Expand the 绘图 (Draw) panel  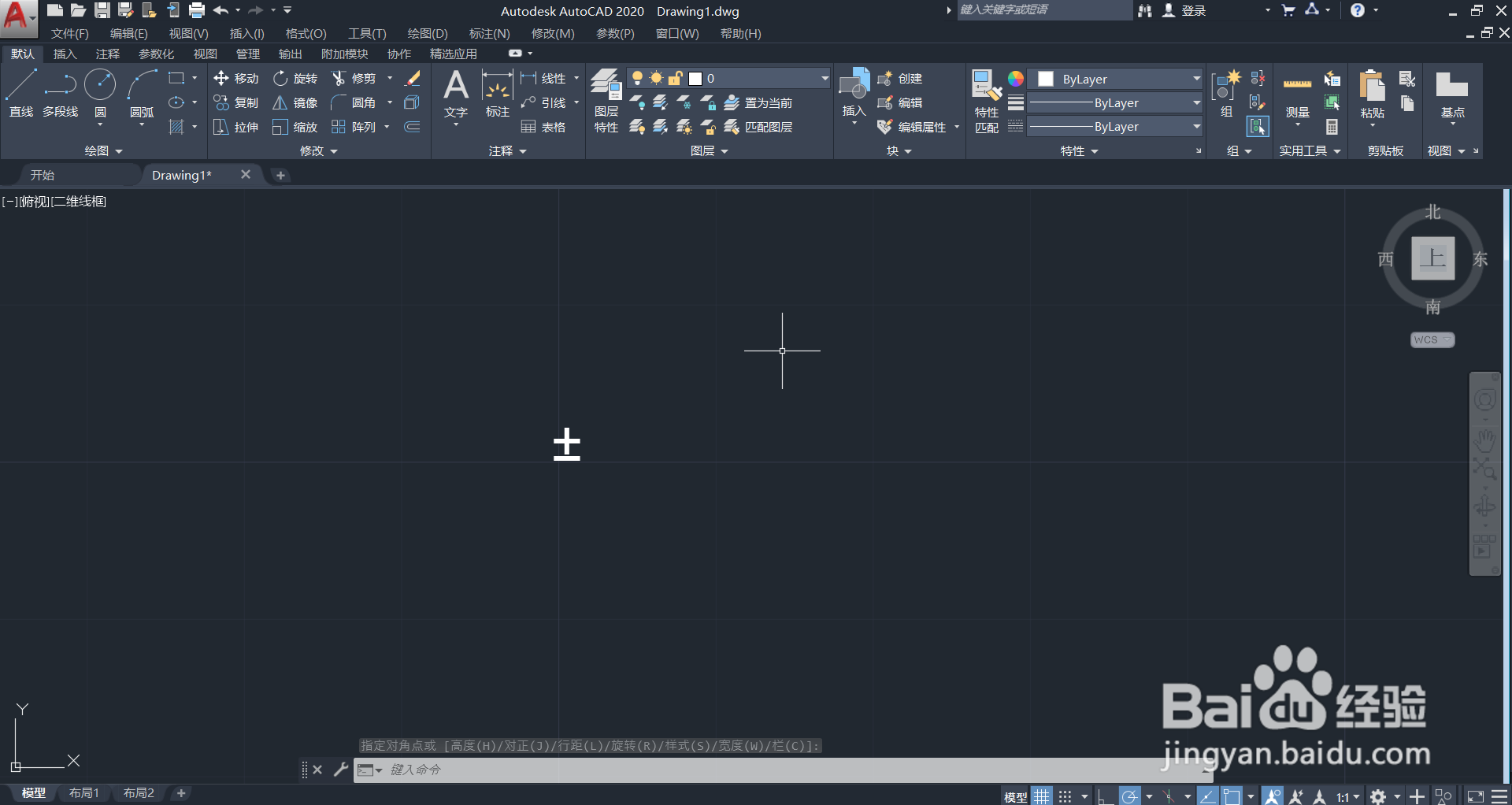[x=103, y=151]
